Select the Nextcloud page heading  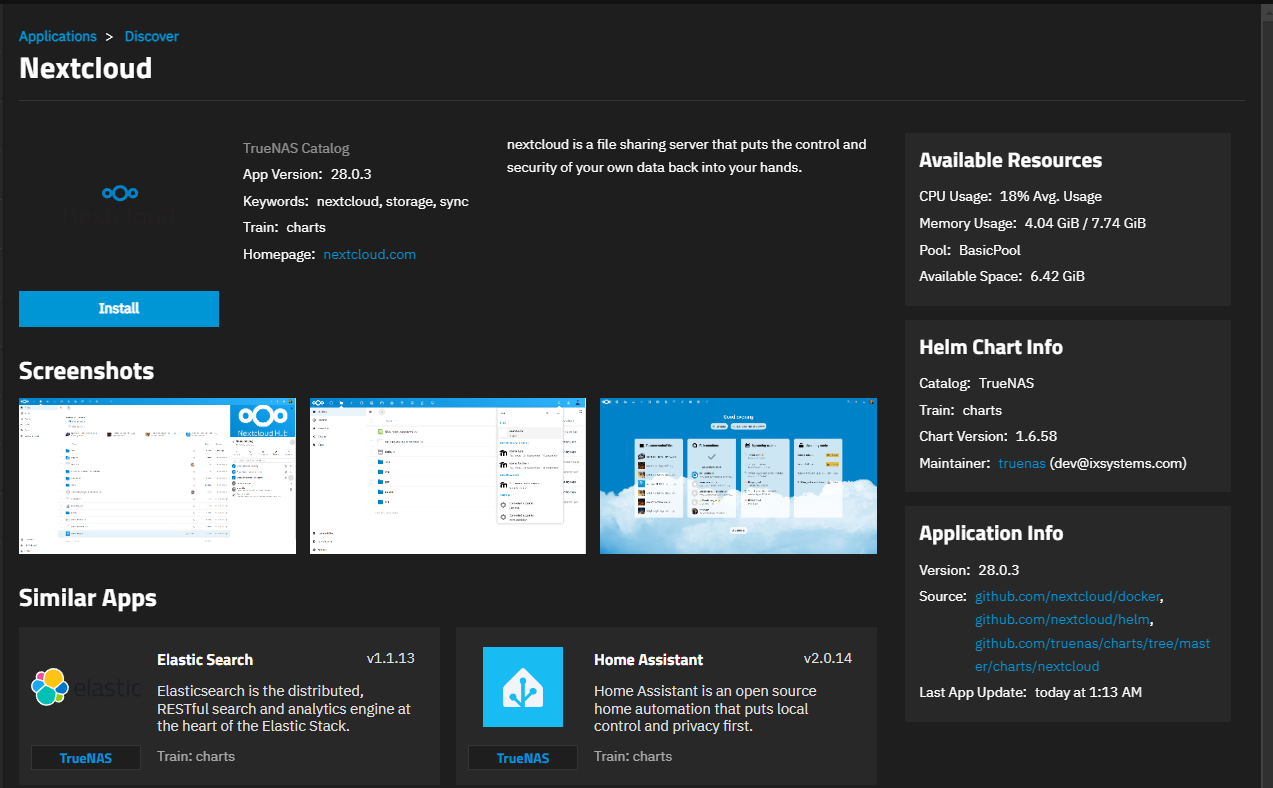click(86, 68)
